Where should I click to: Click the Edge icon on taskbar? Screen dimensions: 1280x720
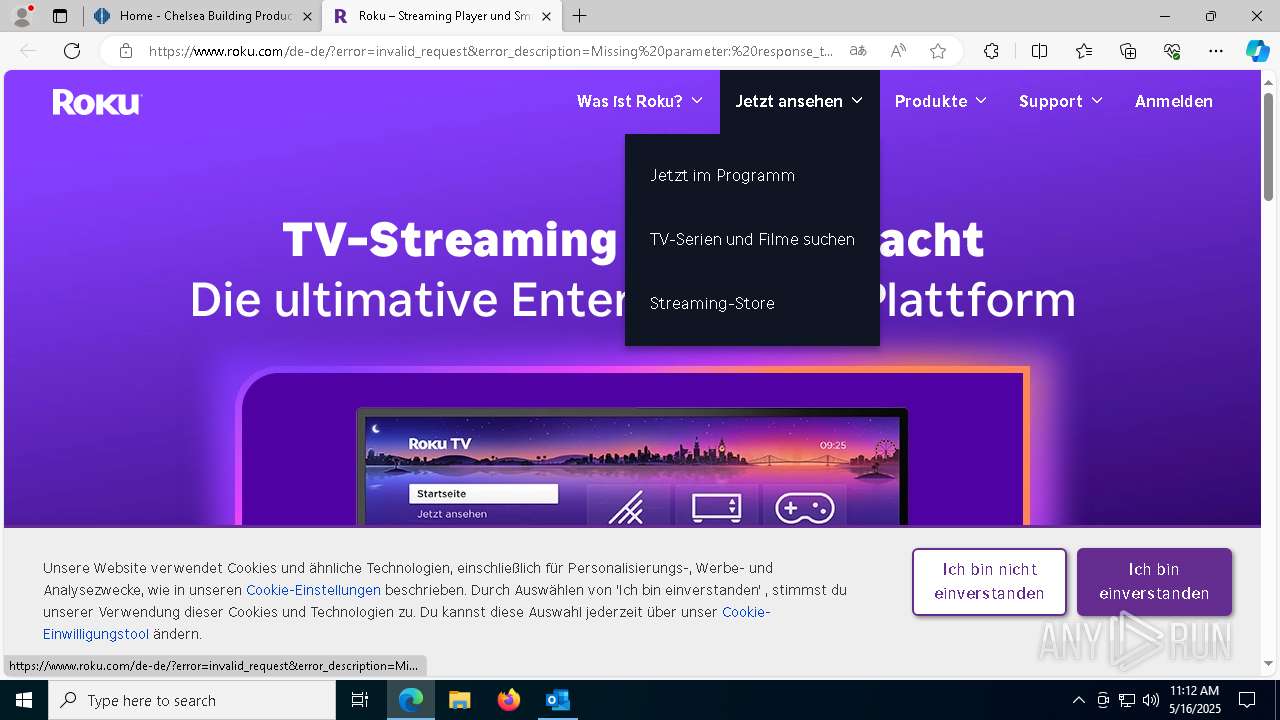[x=411, y=700]
